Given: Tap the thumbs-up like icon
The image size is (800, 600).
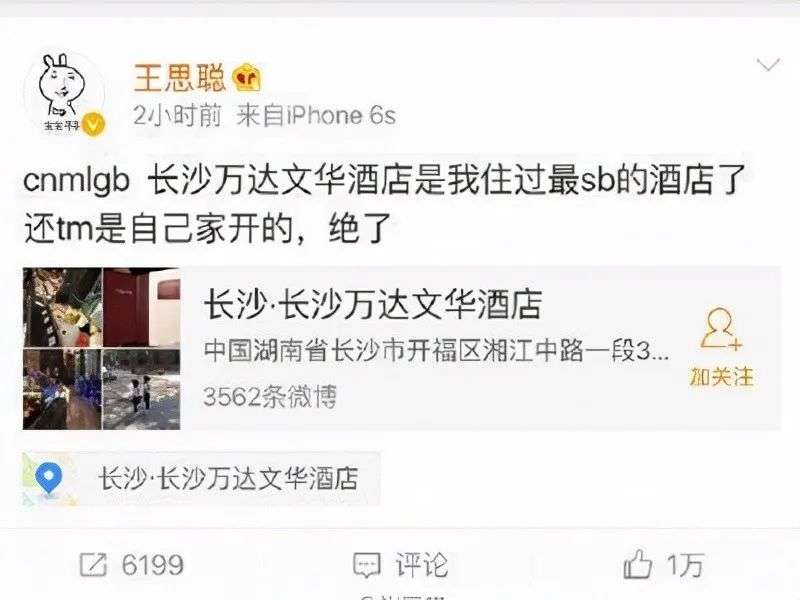Looking at the screenshot, I should [x=638, y=564].
